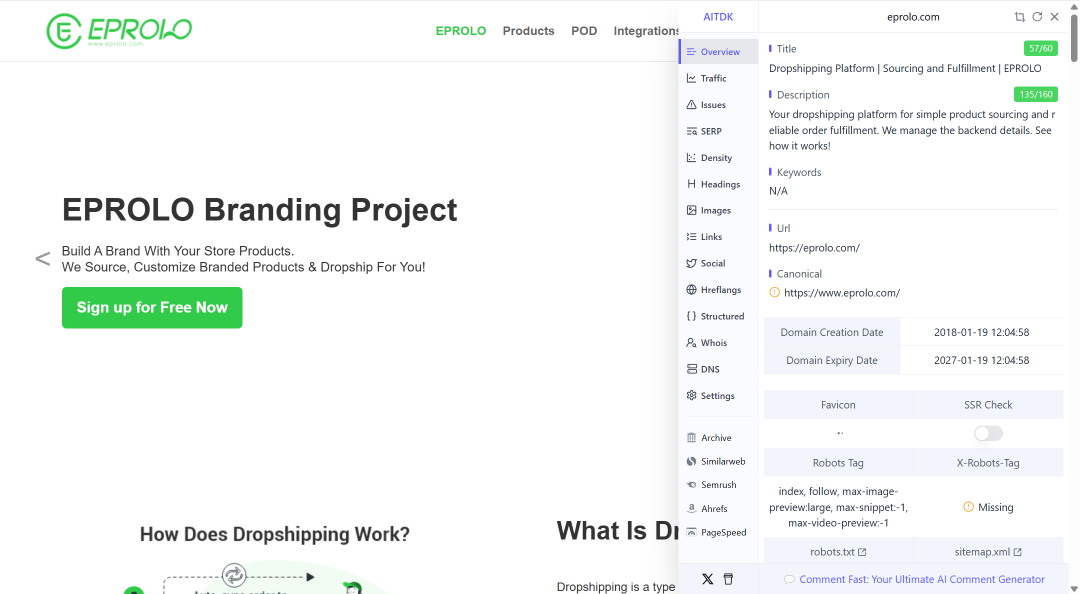Screen dimensions: 1080x594
Task: Close the AITDK panel
Action: (x=1055, y=17)
